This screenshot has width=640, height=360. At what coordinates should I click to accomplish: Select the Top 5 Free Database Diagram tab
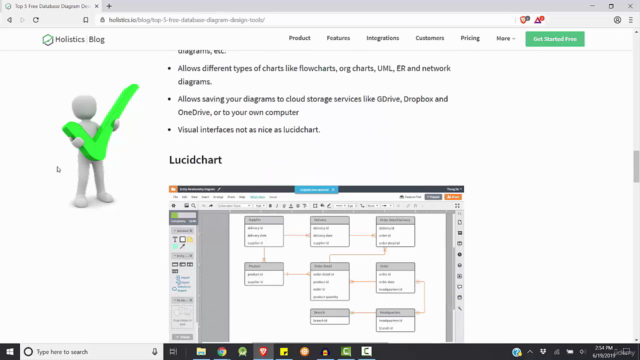pyautogui.click(x=51, y=6)
